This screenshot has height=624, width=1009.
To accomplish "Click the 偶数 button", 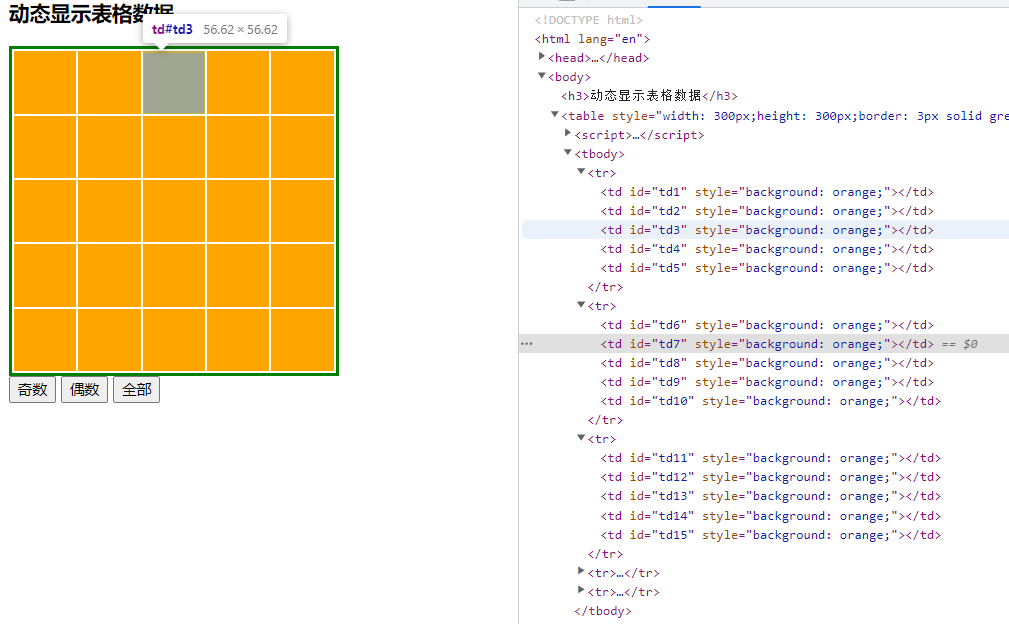I will [x=84, y=390].
